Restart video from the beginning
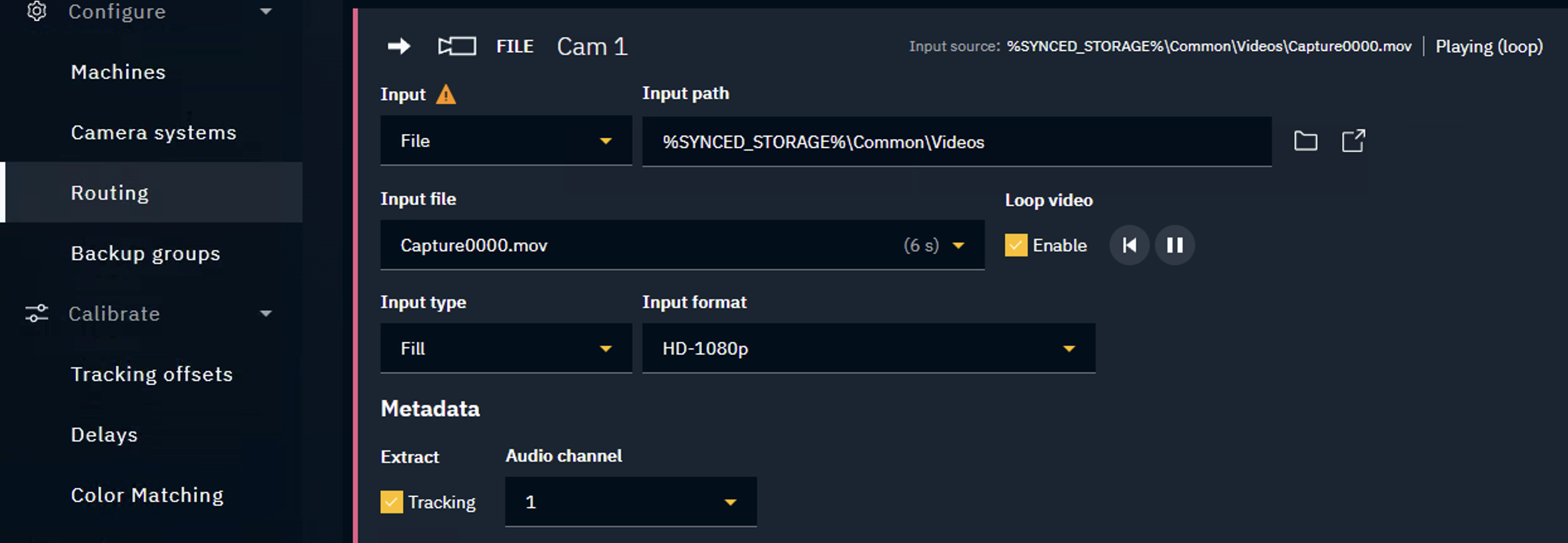This screenshot has width=1568, height=543. [1130, 245]
